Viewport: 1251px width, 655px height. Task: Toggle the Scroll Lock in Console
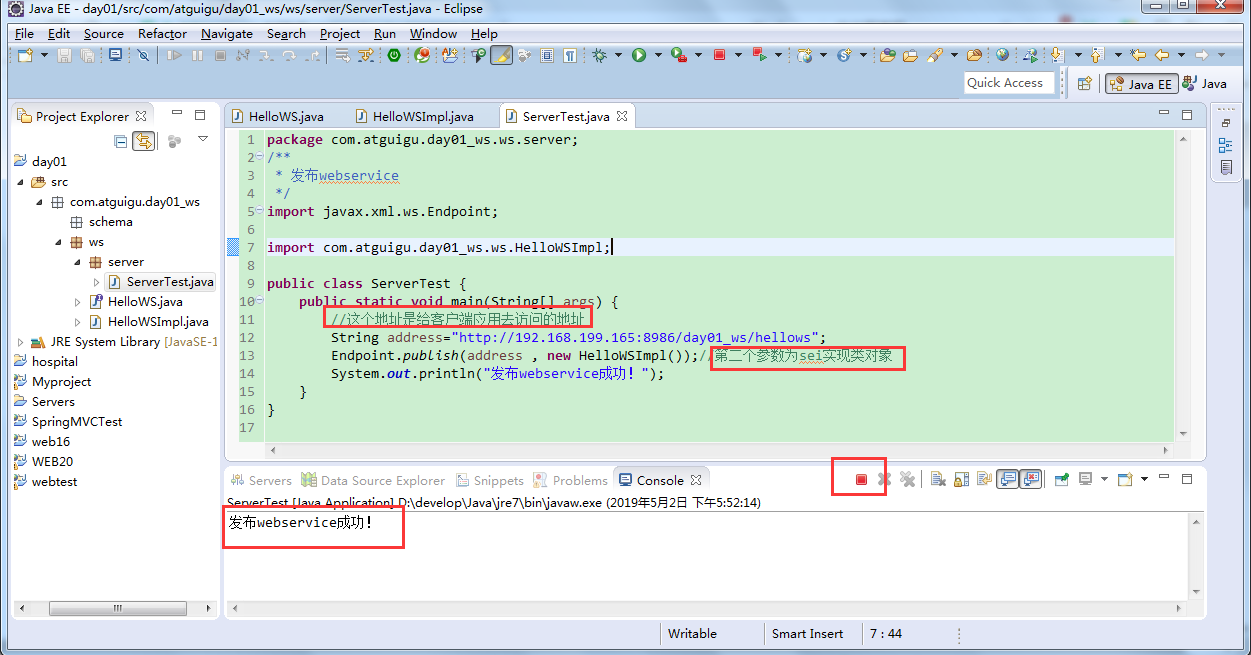pyautogui.click(x=962, y=480)
